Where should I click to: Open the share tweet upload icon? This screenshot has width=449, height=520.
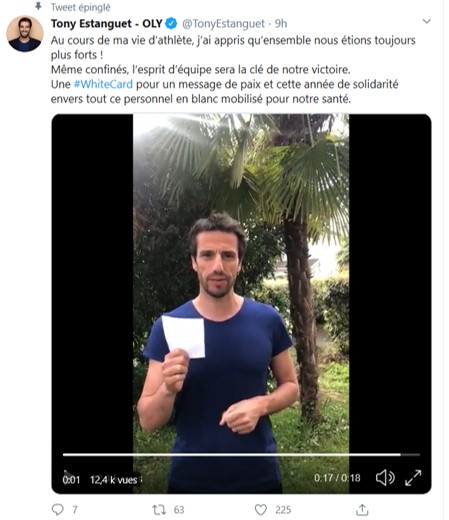pyautogui.click(x=362, y=509)
